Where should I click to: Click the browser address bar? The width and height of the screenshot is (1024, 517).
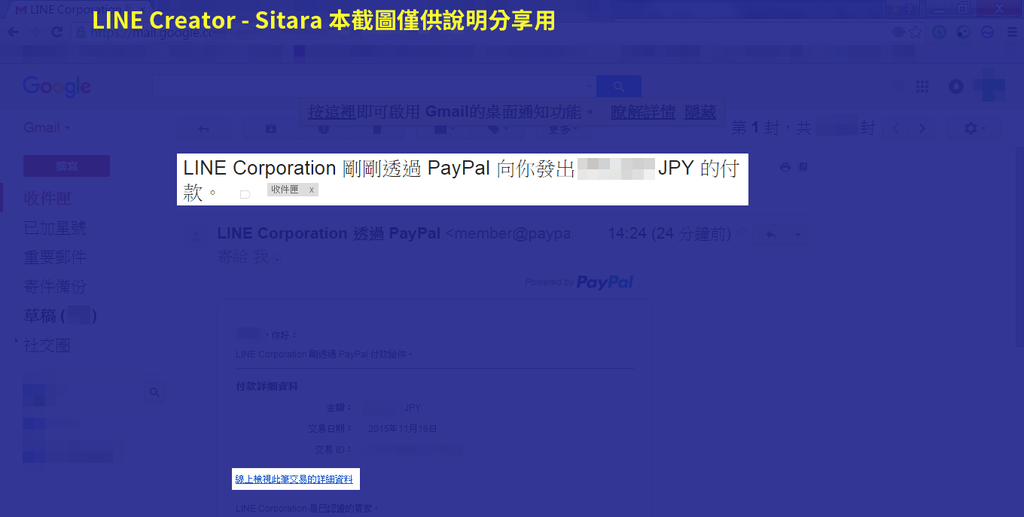[483, 31]
